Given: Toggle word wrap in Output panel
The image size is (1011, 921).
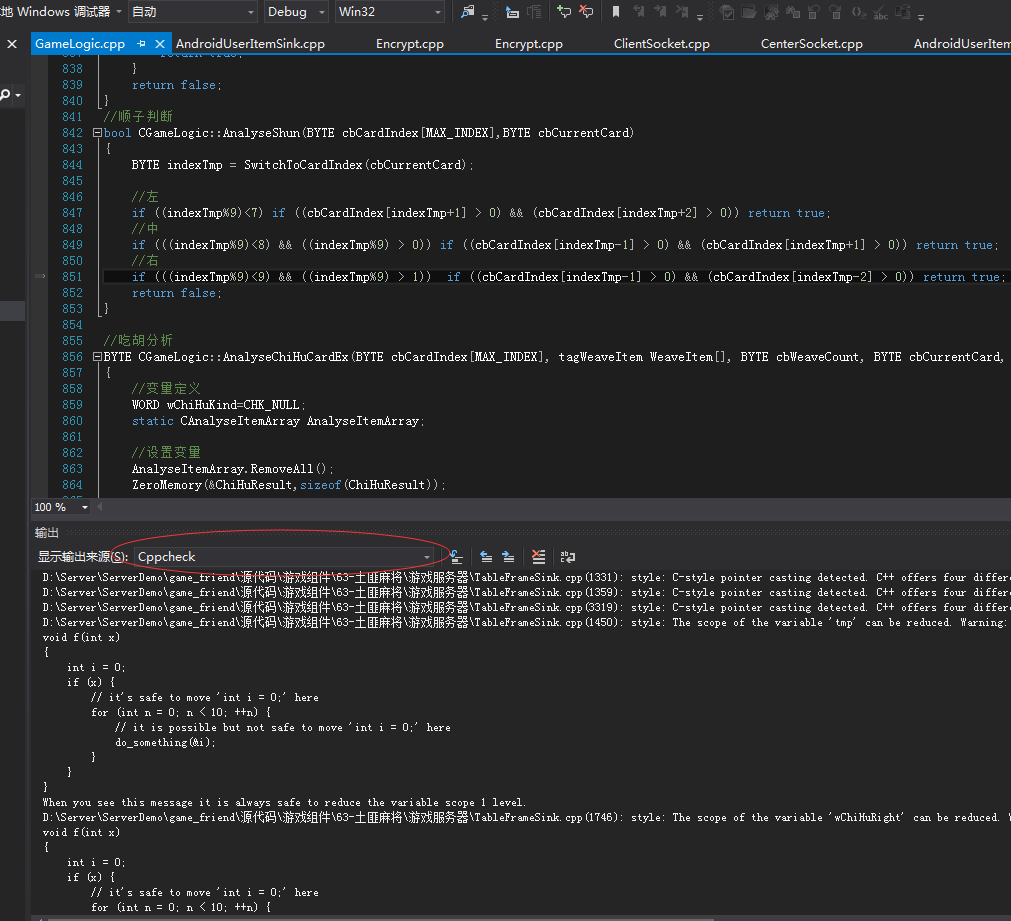Looking at the screenshot, I should [567, 557].
